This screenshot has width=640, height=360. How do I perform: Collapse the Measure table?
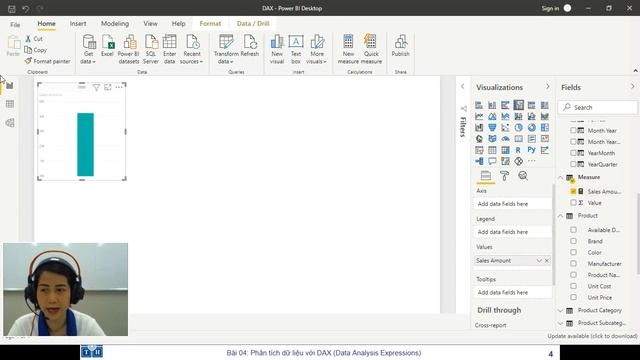pyautogui.click(x=560, y=177)
